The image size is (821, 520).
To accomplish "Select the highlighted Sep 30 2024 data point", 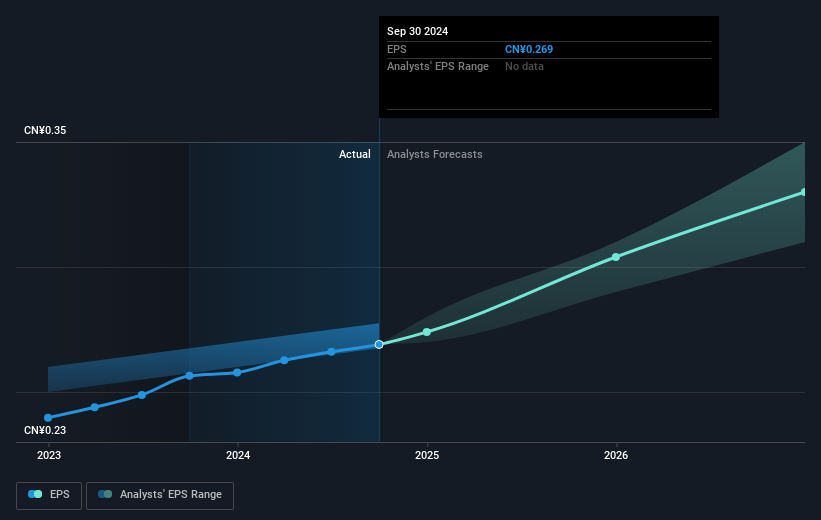I will 379,344.
